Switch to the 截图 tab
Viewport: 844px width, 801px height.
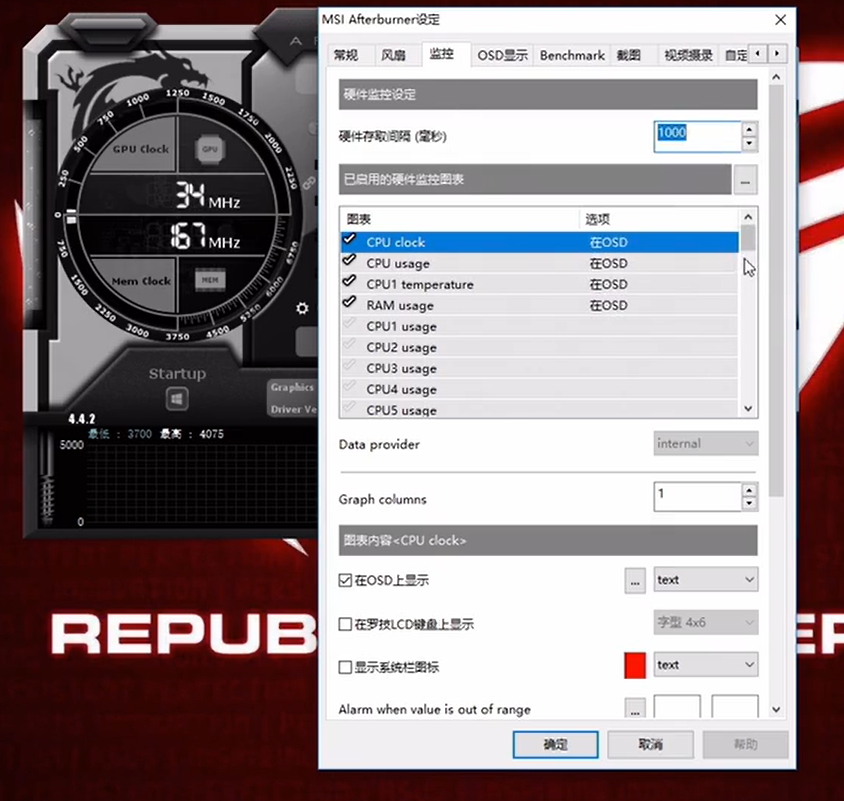coord(629,55)
